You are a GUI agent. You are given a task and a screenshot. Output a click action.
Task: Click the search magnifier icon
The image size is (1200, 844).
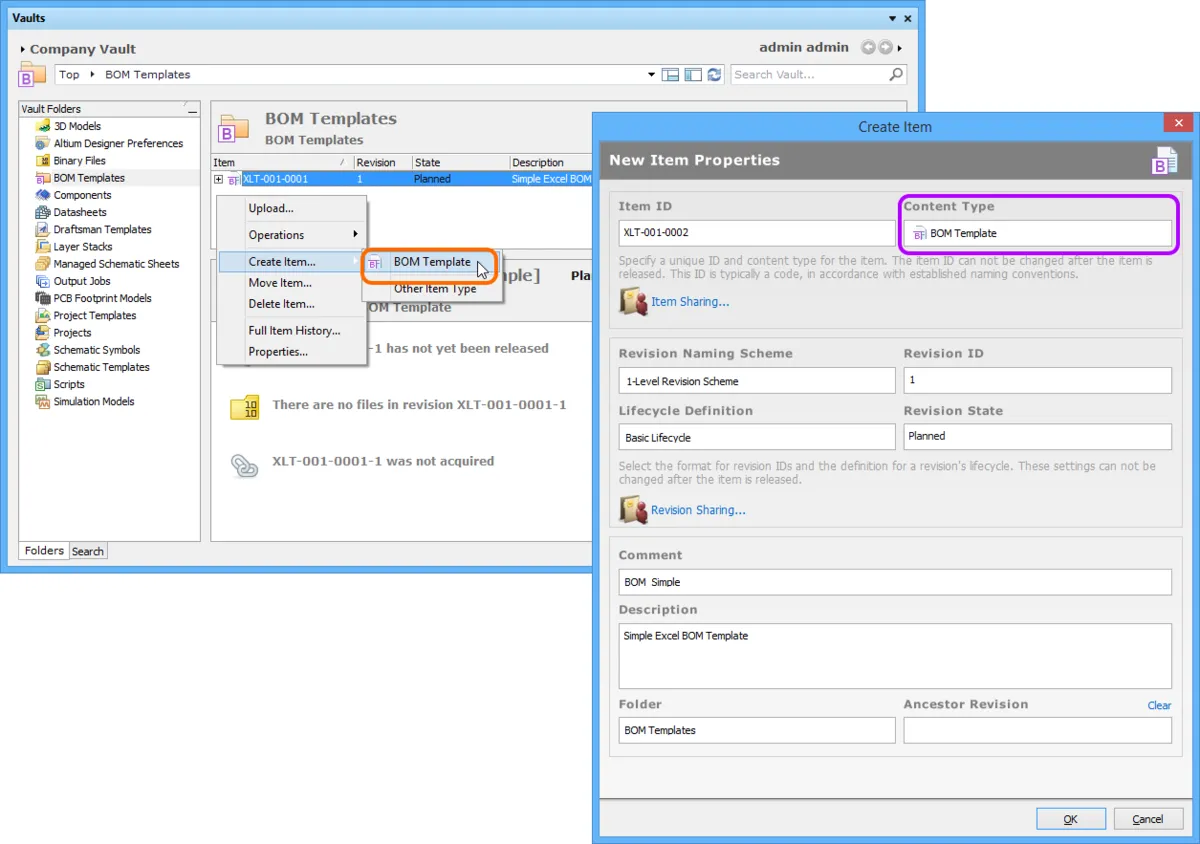click(x=896, y=74)
